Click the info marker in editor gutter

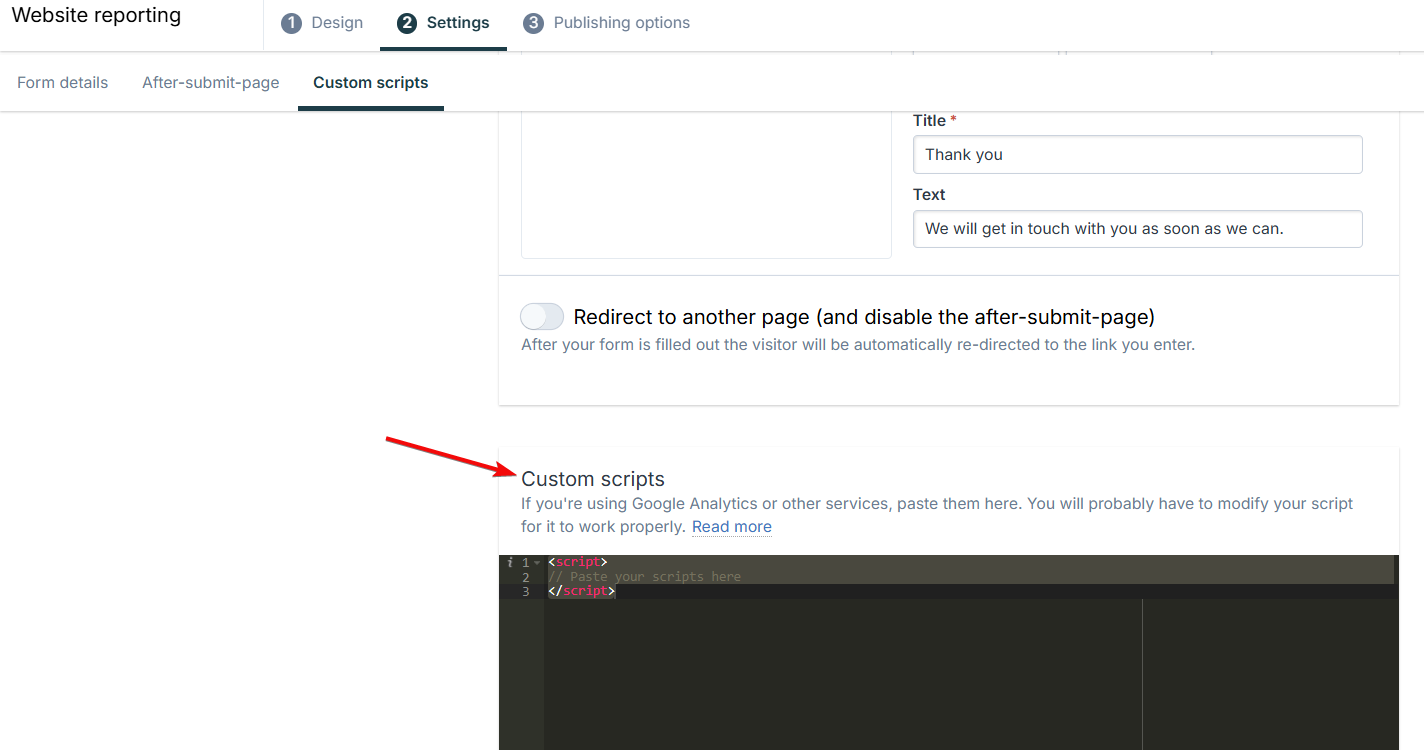510,563
